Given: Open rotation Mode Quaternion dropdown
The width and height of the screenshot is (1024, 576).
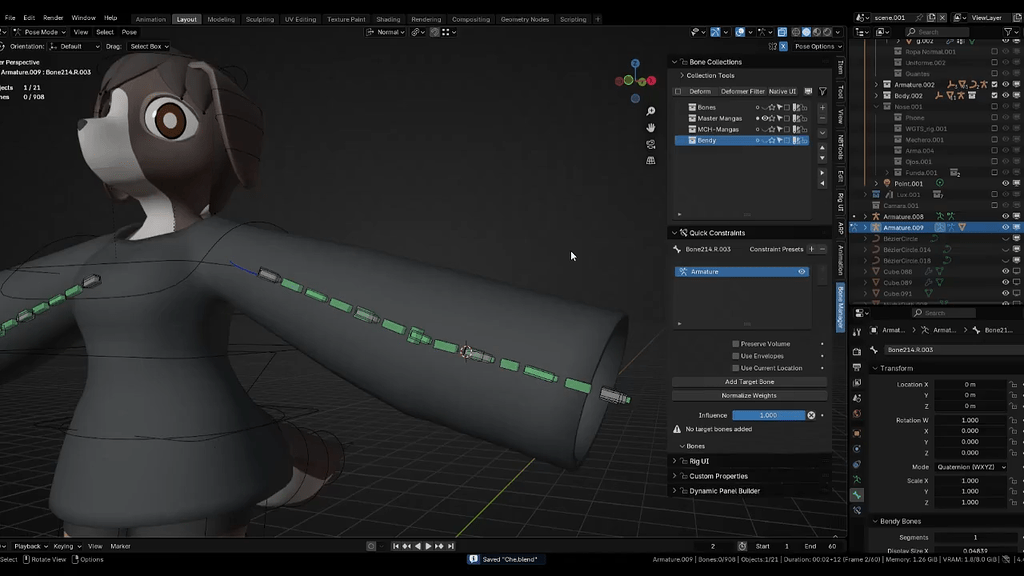Looking at the screenshot, I should pyautogui.click(x=970, y=467).
